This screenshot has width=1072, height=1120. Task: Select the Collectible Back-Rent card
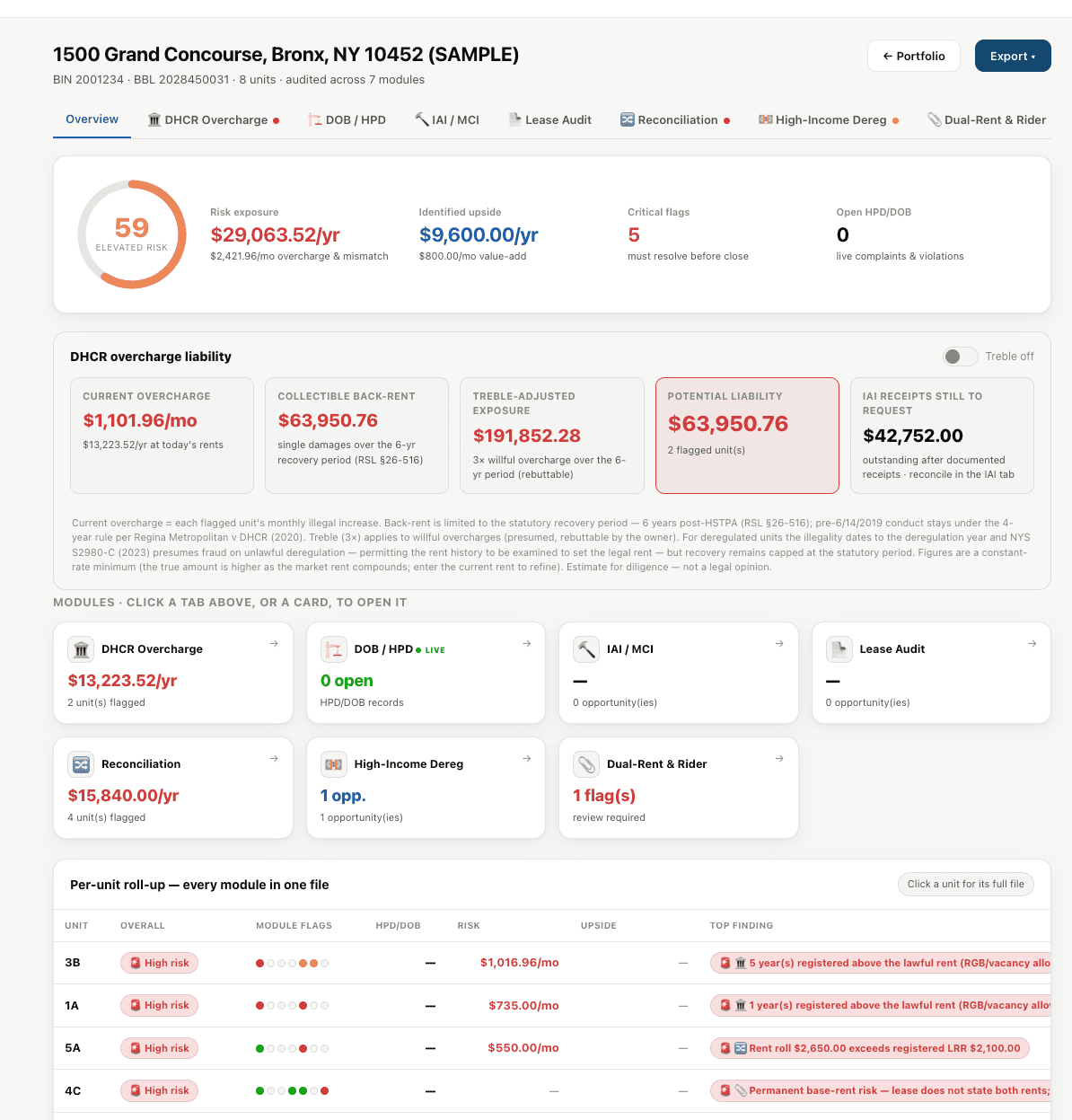(x=356, y=436)
